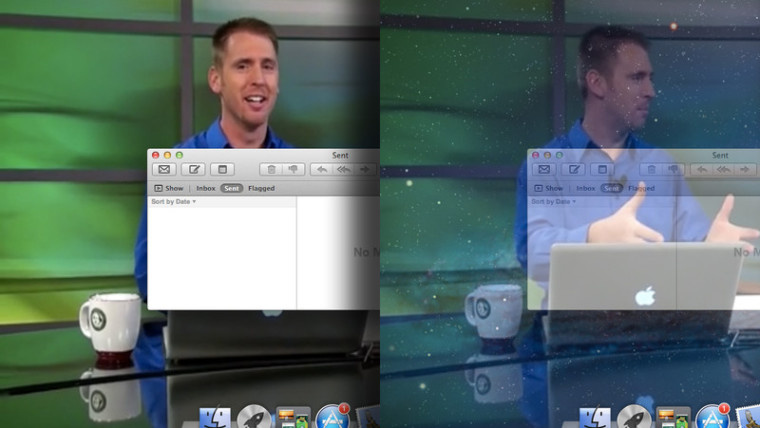Screen dimensions: 760x428
Task: Select Flagged mailbox in left Mail window
Action: click(x=261, y=188)
